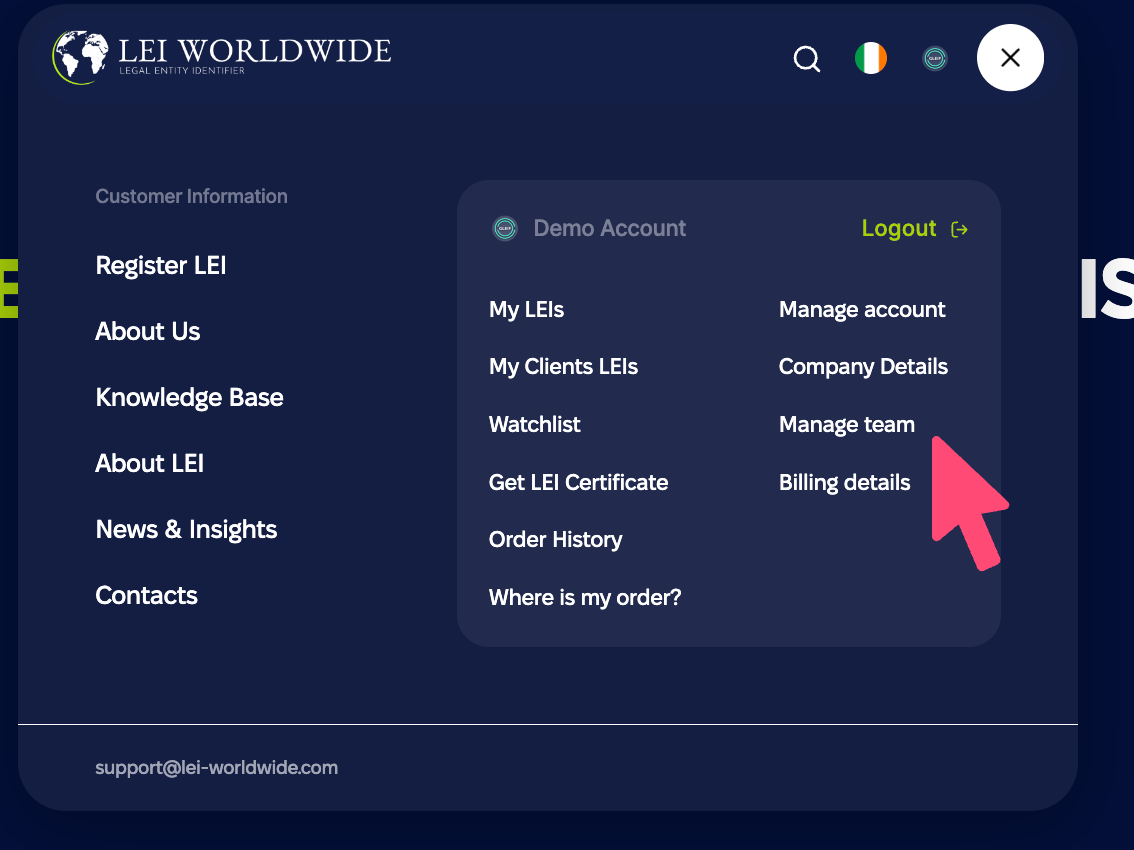Close the menu with the X button
1134x850 pixels.
coord(1010,58)
